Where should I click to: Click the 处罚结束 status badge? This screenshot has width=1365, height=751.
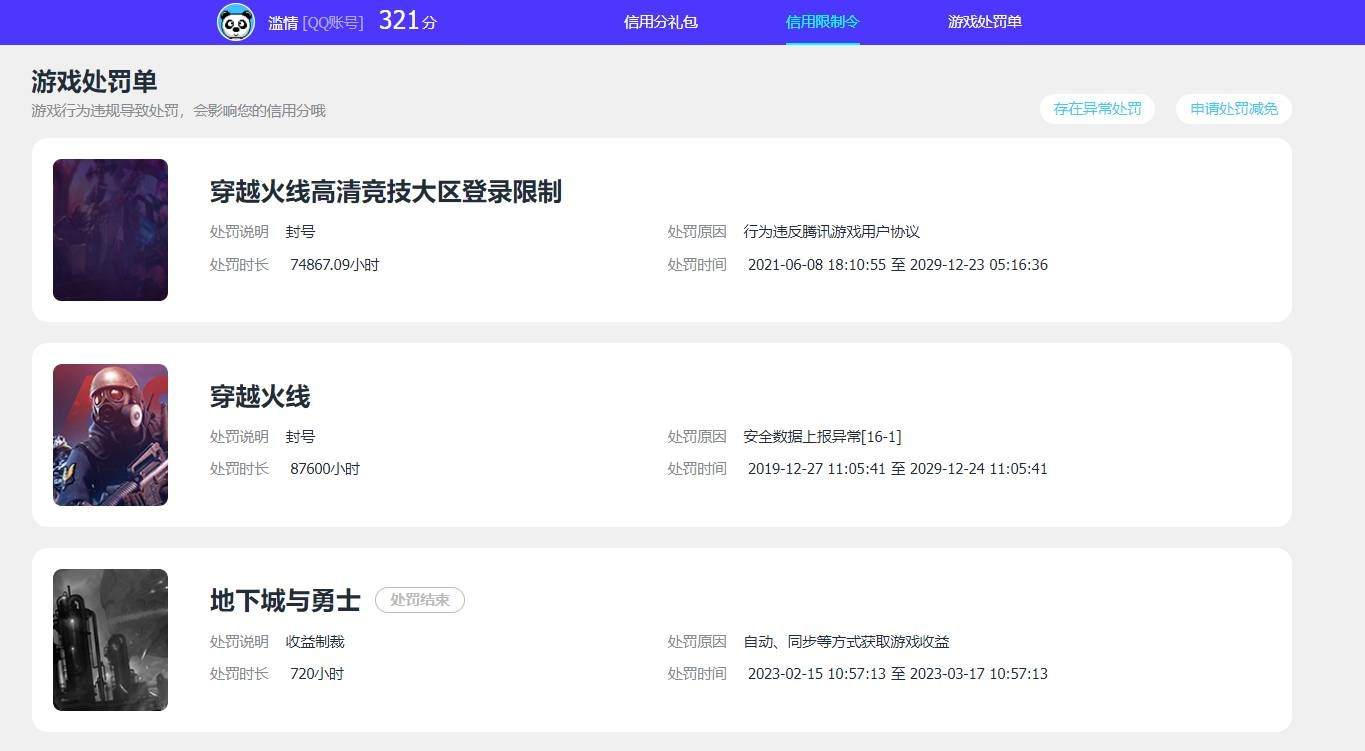tap(420, 600)
